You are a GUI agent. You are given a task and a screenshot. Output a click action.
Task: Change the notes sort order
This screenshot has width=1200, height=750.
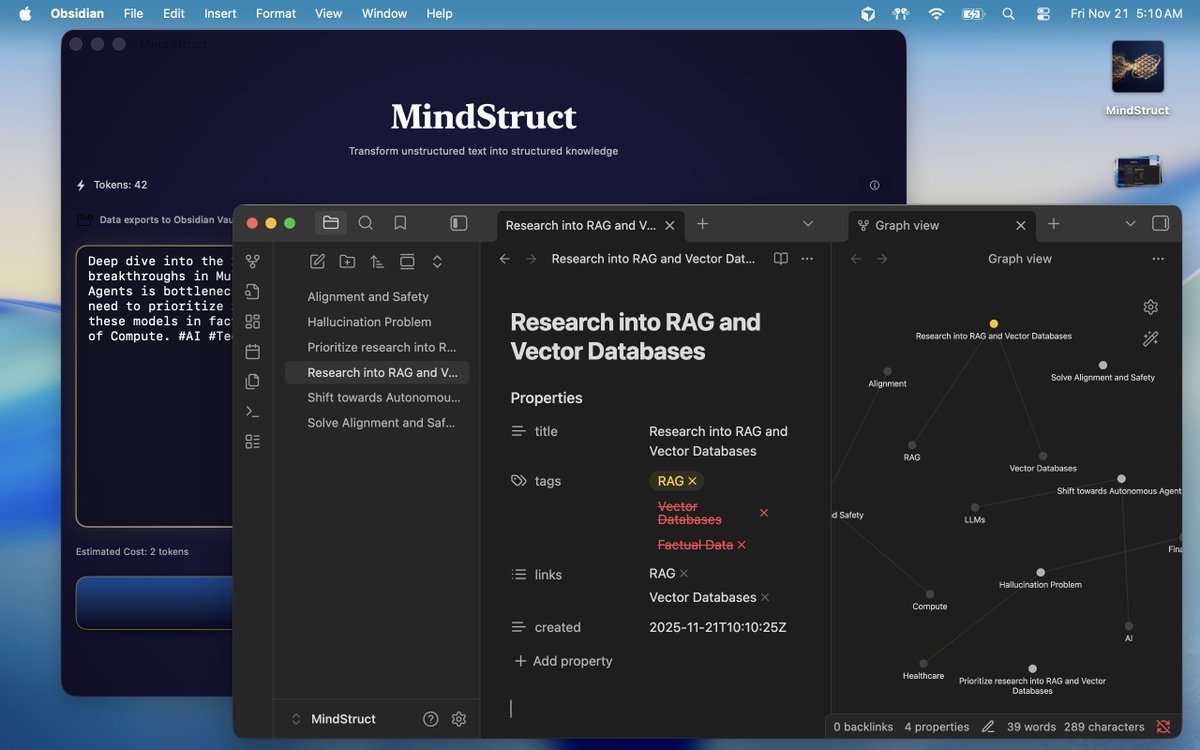(x=378, y=261)
